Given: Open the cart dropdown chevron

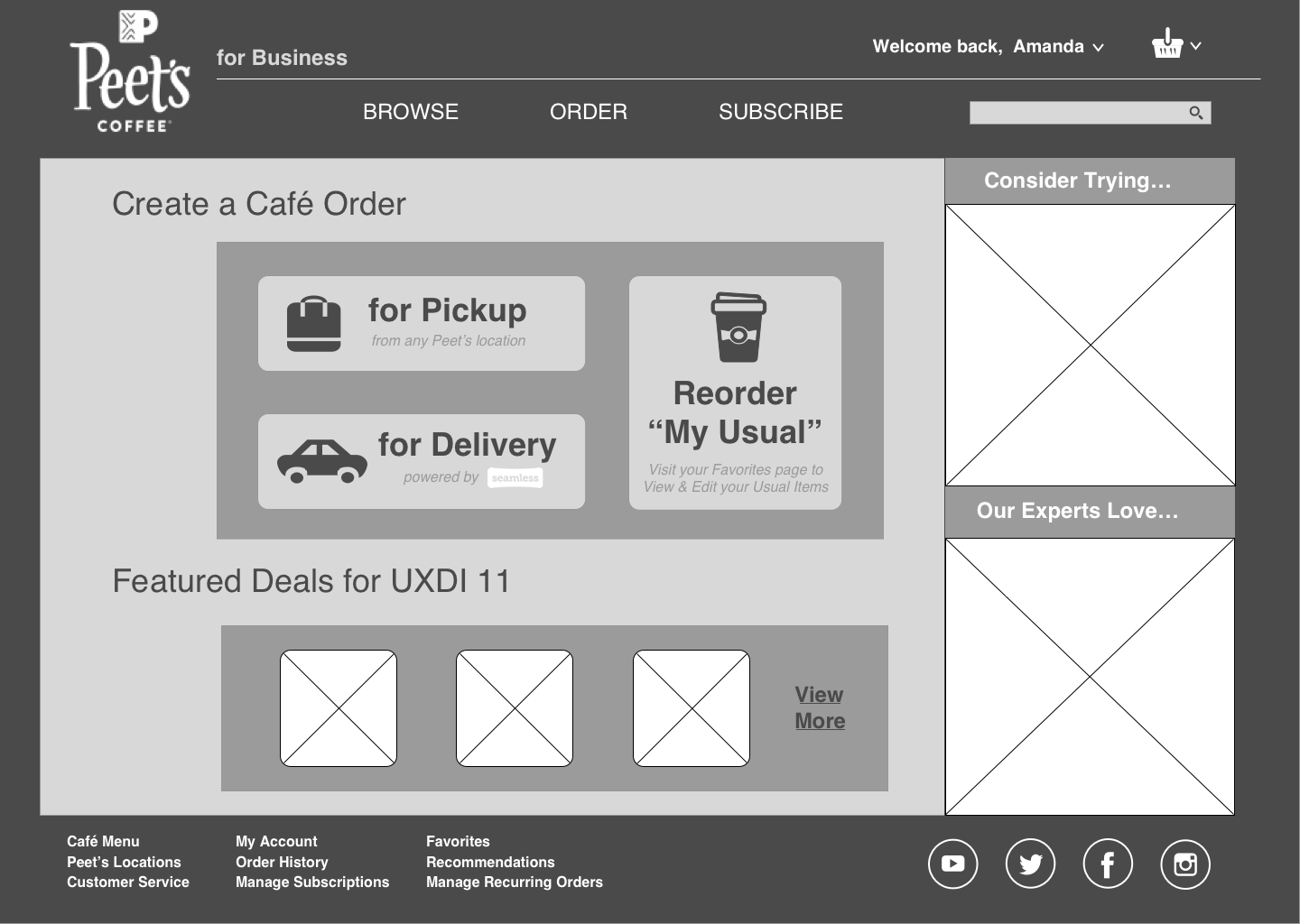Looking at the screenshot, I should [x=1197, y=46].
